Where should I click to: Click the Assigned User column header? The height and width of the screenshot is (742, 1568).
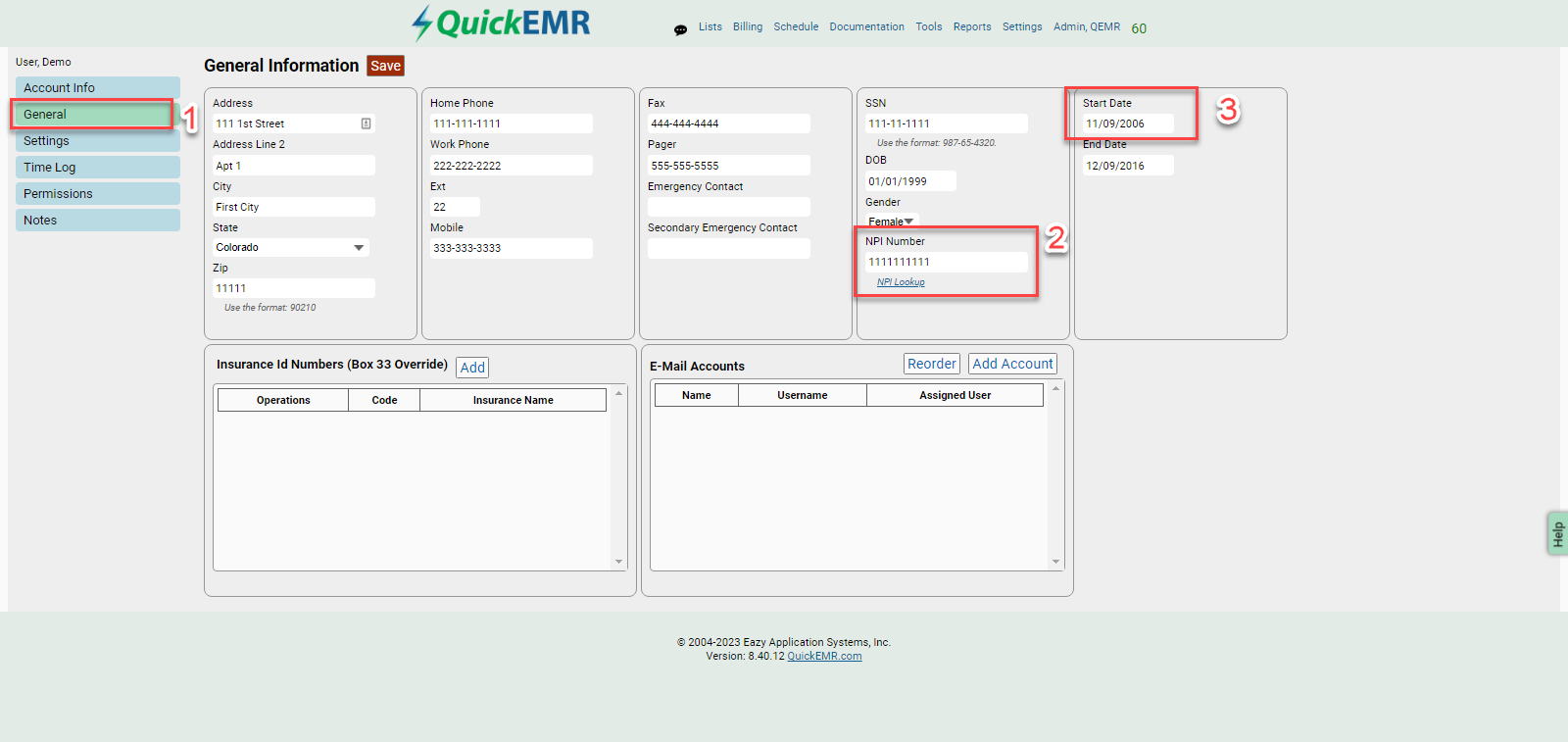[955, 395]
